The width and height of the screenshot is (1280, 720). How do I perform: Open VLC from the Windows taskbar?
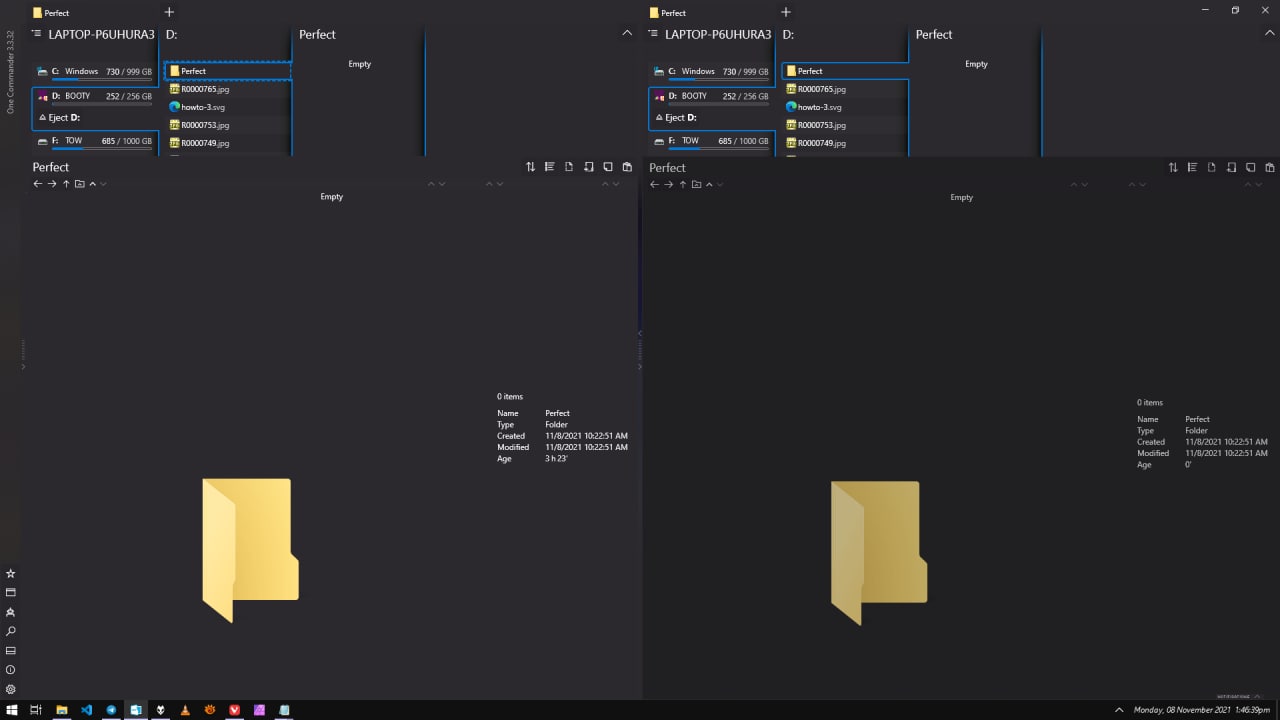pos(185,710)
